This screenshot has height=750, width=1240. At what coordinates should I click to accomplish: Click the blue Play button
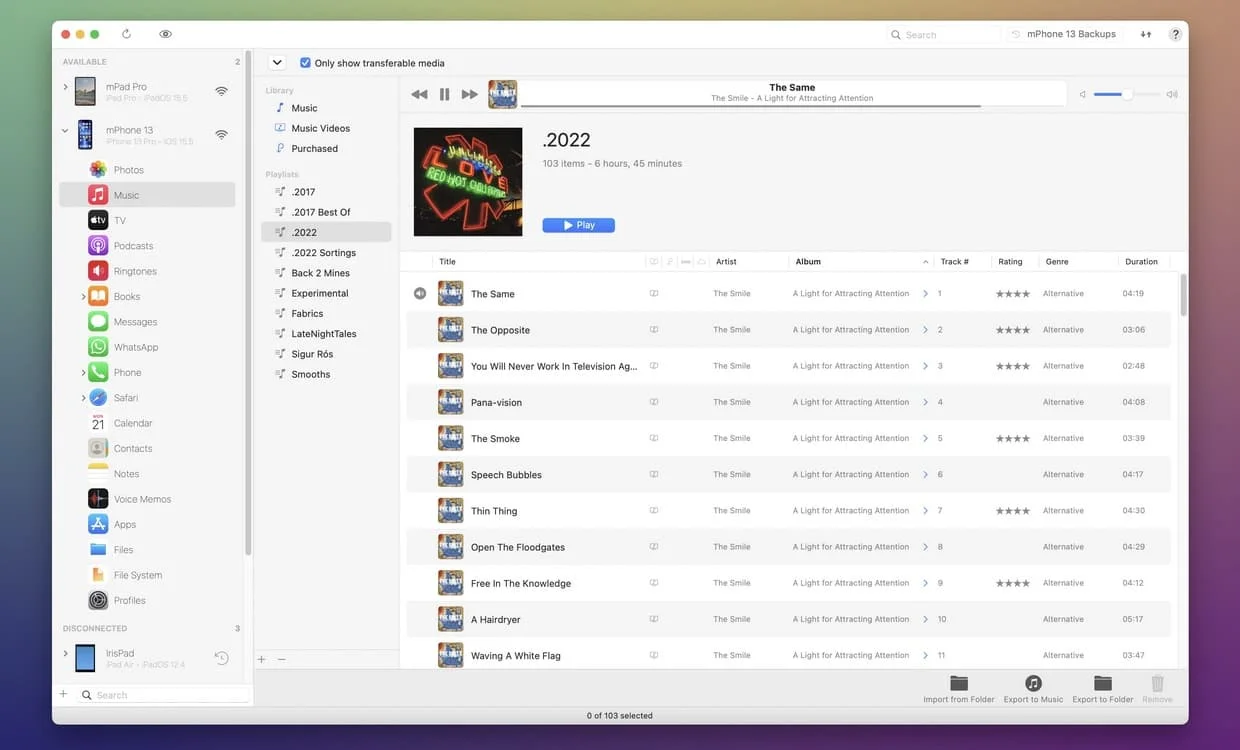point(578,225)
